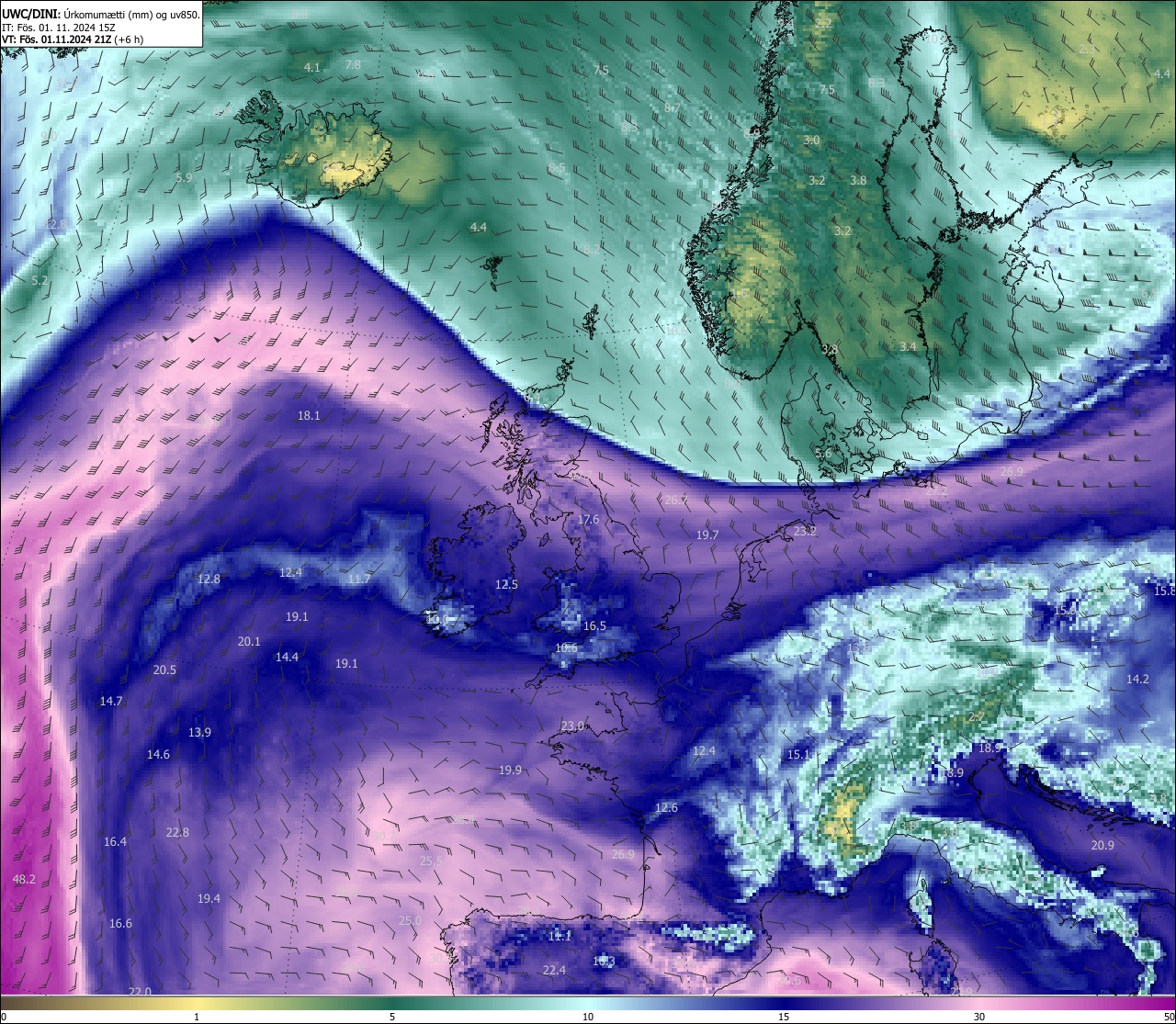Click the 3.0 value over northern Norway

pyautogui.click(x=811, y=141)
